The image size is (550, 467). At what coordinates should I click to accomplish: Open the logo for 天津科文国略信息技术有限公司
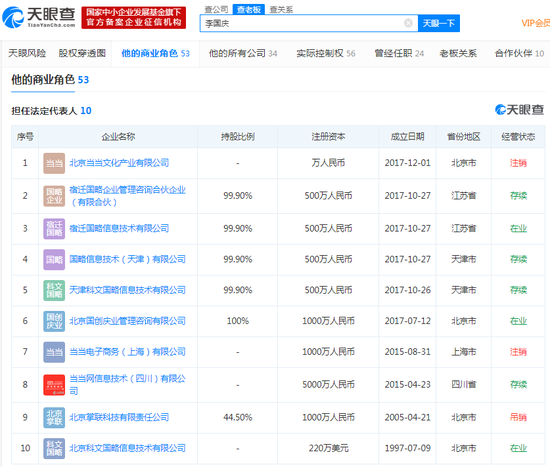[x=54, y=291]
